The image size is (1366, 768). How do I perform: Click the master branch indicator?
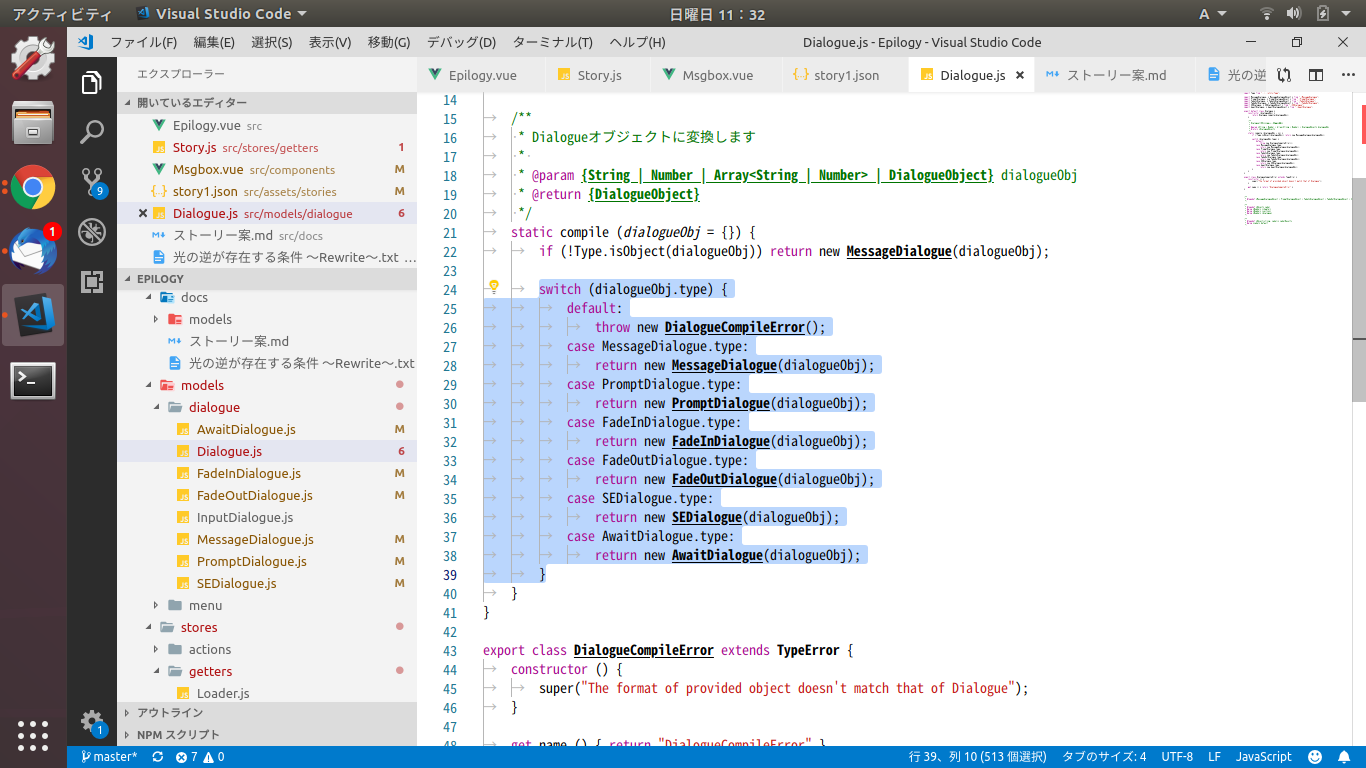click(109, 757)
